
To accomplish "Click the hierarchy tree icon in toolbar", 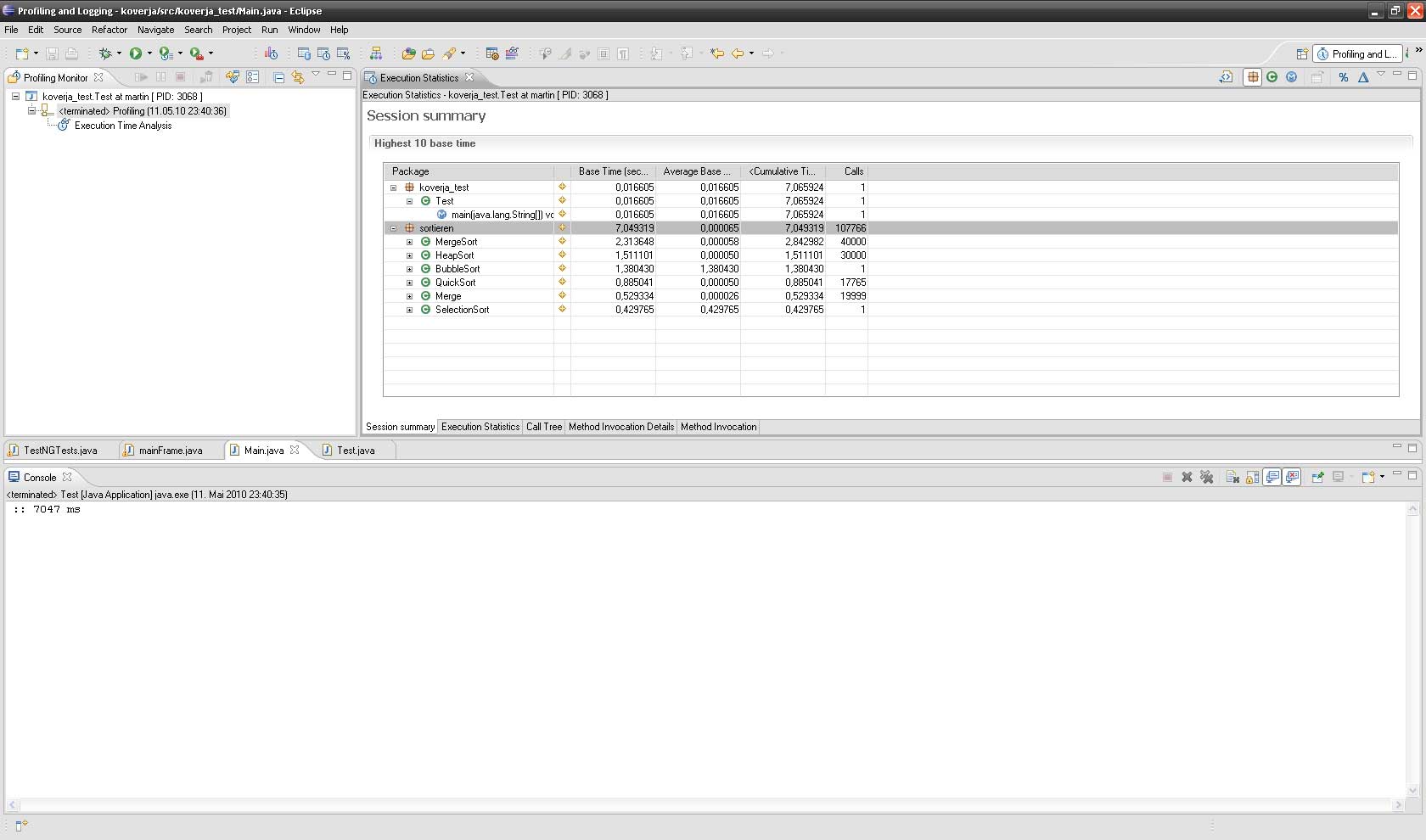I will [375, 53].
